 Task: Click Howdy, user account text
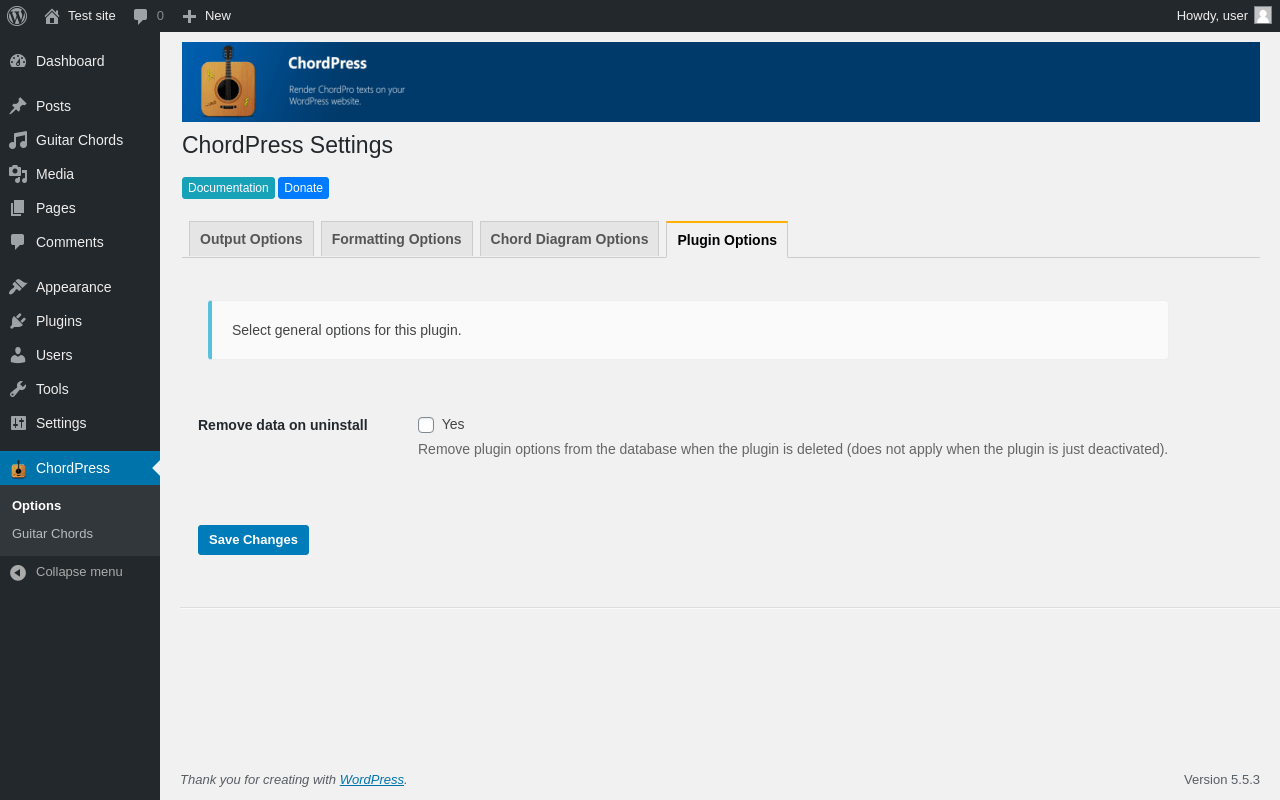1212,16
